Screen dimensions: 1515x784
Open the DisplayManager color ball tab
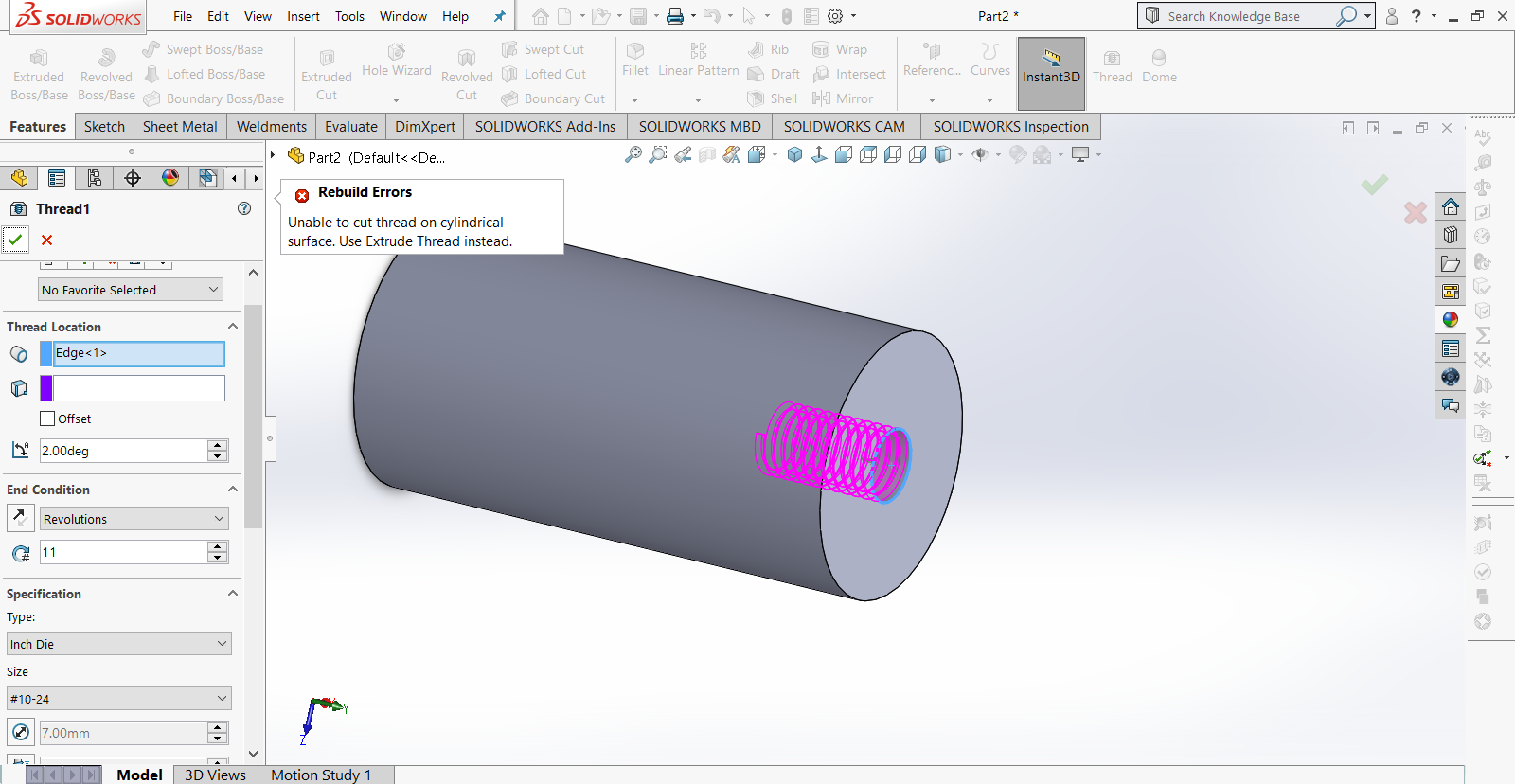pos(170,178)
